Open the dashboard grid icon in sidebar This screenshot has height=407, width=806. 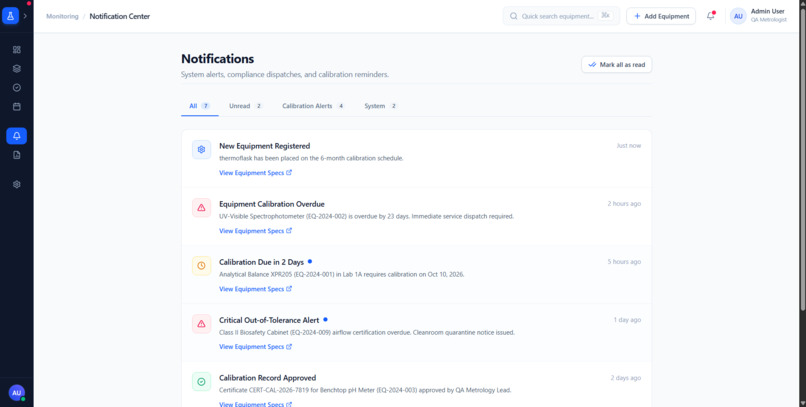(16, 50)
